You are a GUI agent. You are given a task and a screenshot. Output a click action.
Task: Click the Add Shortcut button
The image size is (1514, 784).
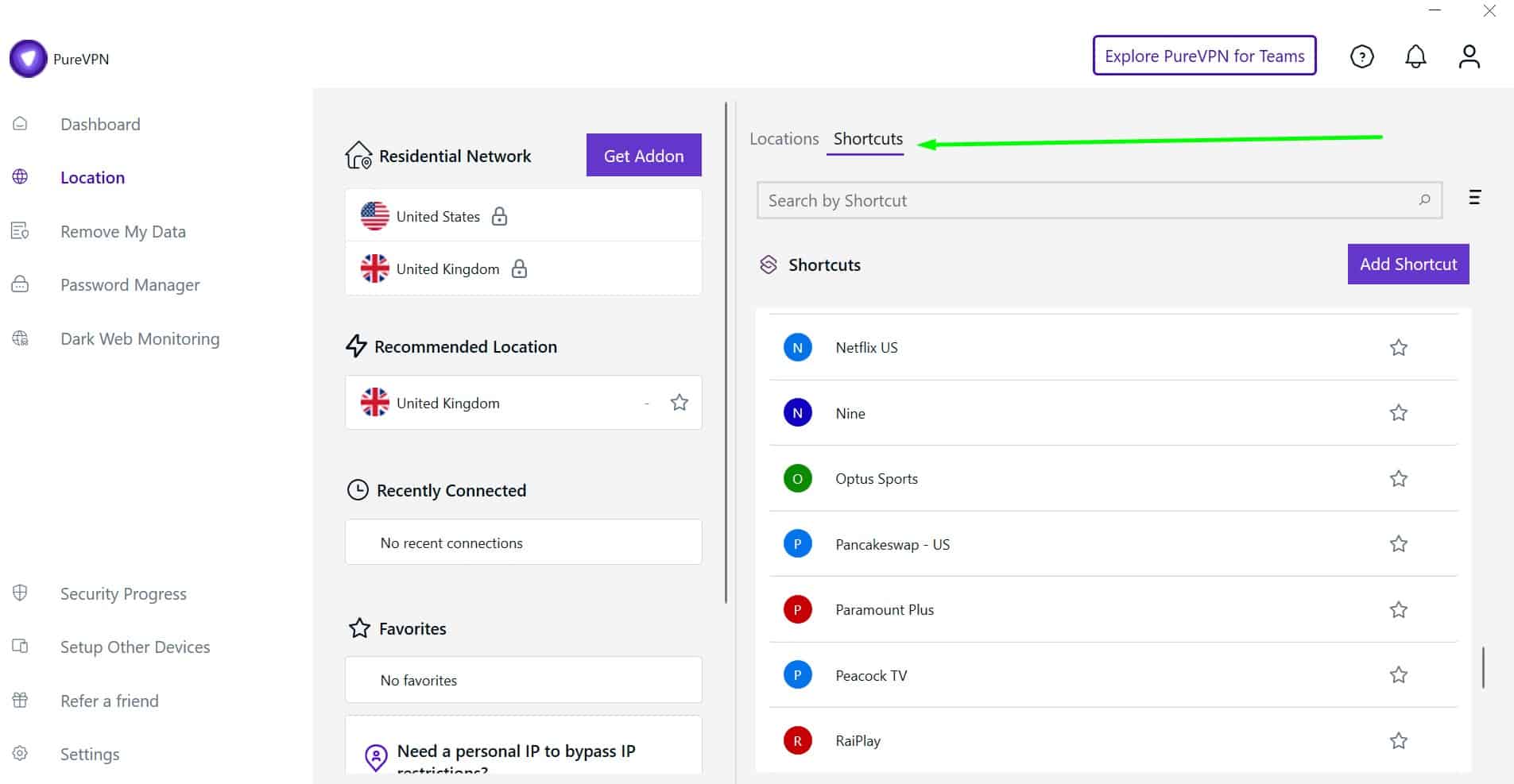(1408, 264)
